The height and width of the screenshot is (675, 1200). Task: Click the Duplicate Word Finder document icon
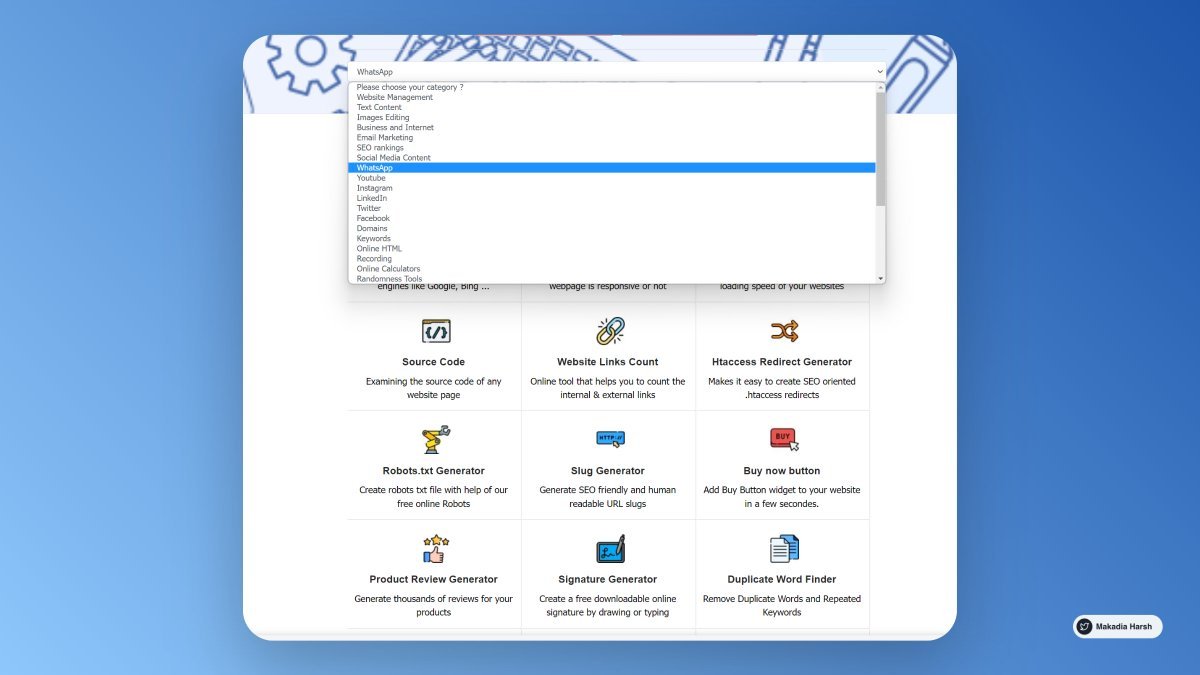[783, 548]
